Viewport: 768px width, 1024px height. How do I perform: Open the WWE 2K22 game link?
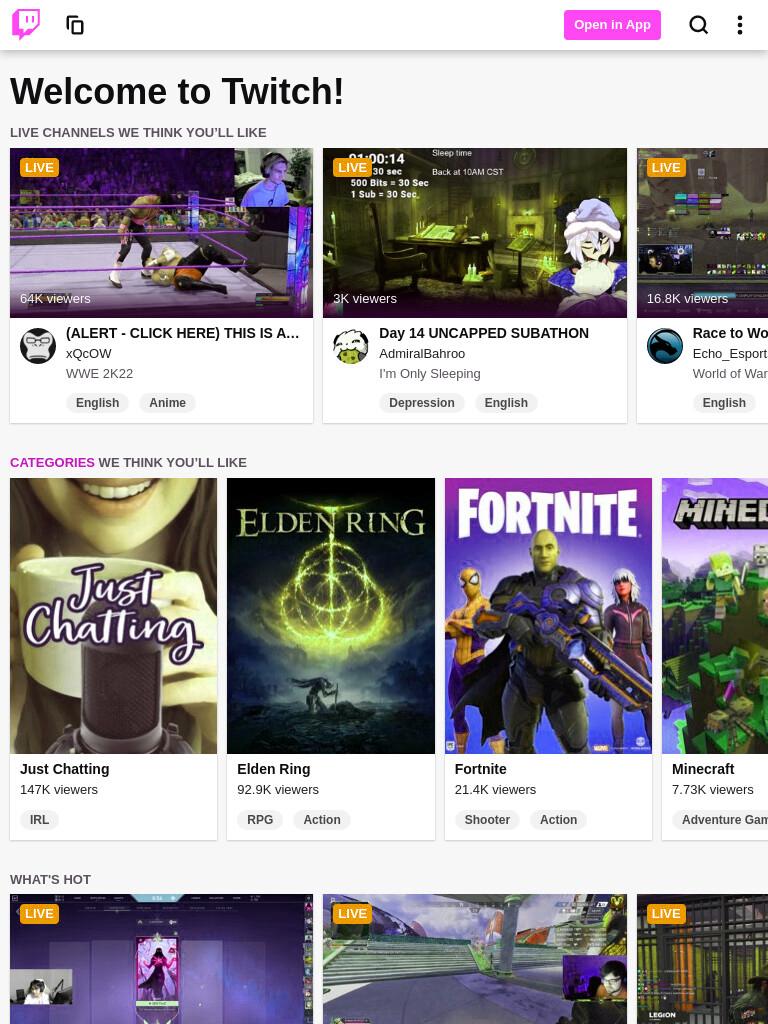point(99,374)
